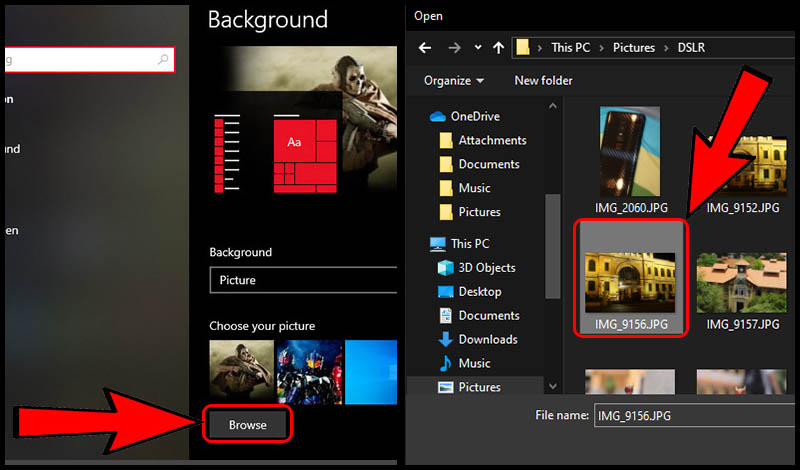The image size is (800, 470).
Task: Select OneDrive in the navigation tree
Action: pyautogui.click(x=474, y=116)
